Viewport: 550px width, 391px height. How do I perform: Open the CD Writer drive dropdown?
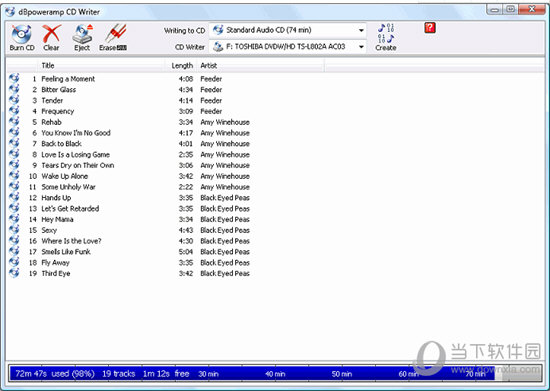coord(288,47)
